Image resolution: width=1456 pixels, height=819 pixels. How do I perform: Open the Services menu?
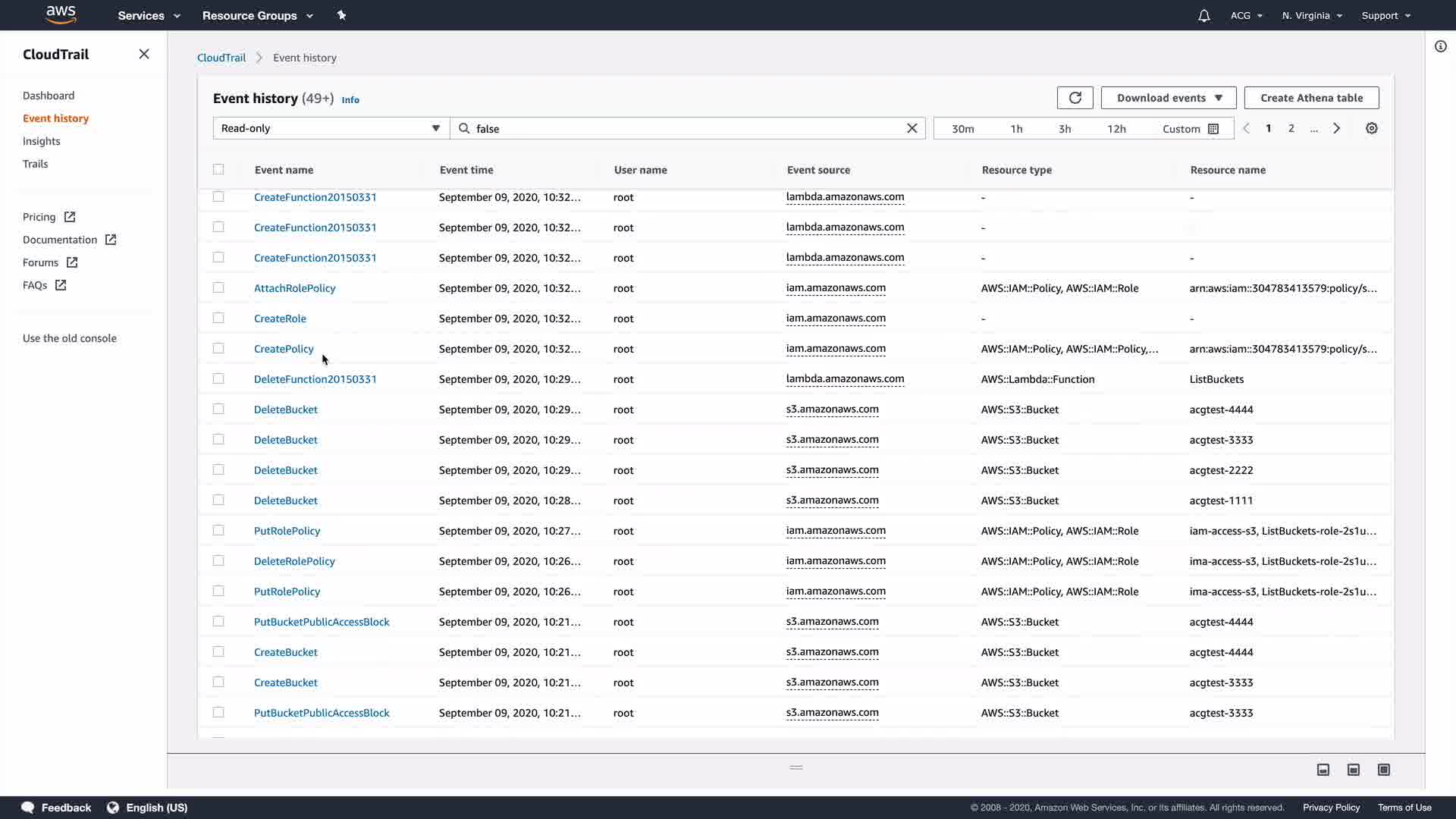tap(149, 16)
